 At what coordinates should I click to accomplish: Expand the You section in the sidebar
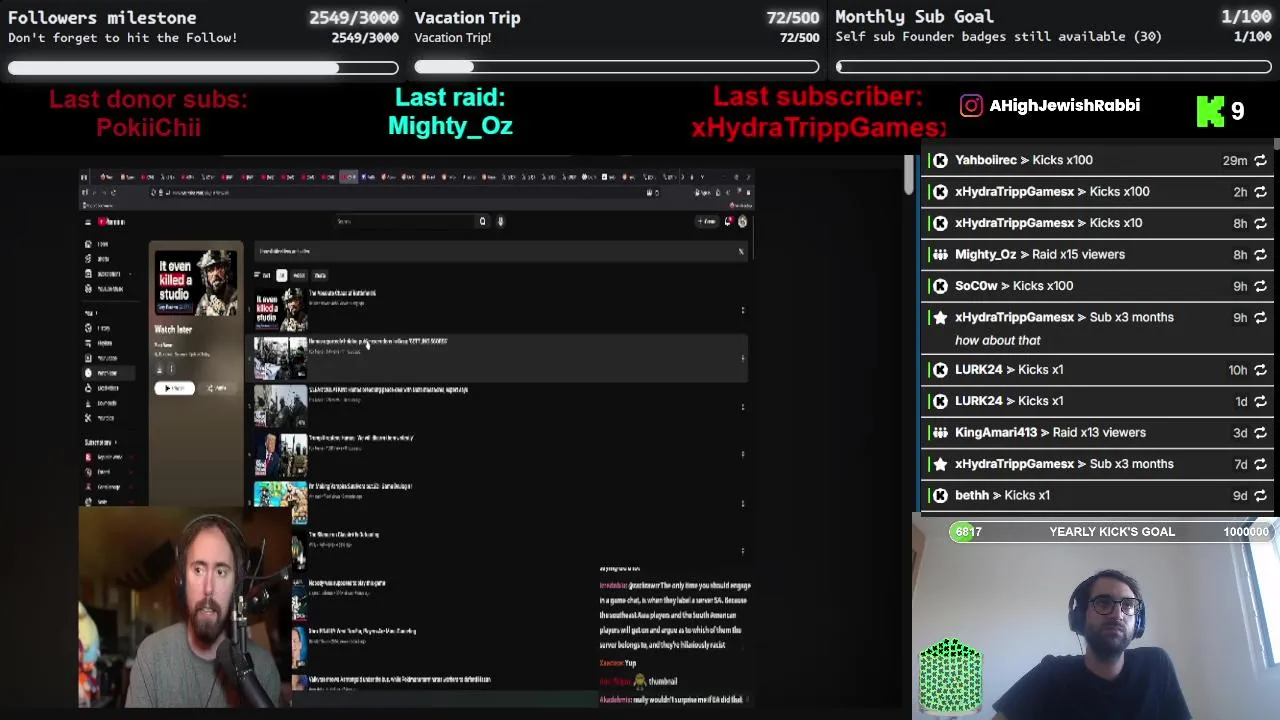pyautogui.click(x=91, y=312)
